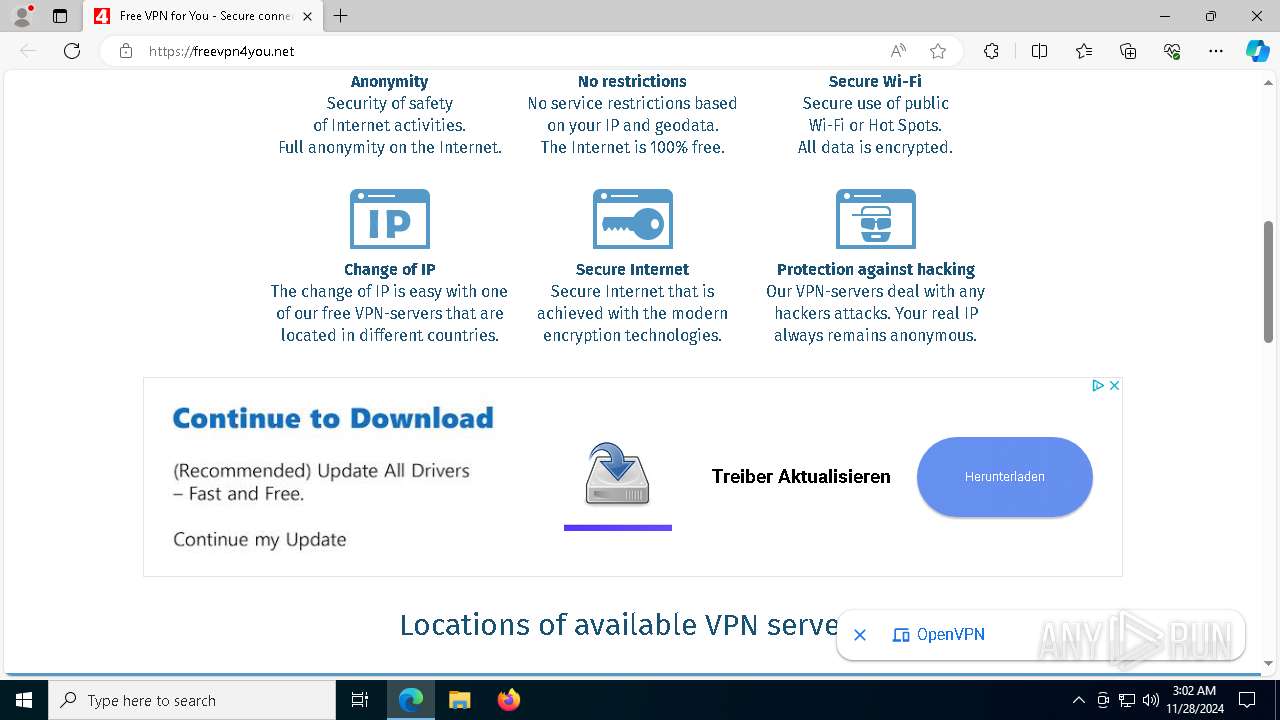This screenshot has height=720, width=1280.
Task: Select the Anonymity heading
Action: tap(389, 82)
